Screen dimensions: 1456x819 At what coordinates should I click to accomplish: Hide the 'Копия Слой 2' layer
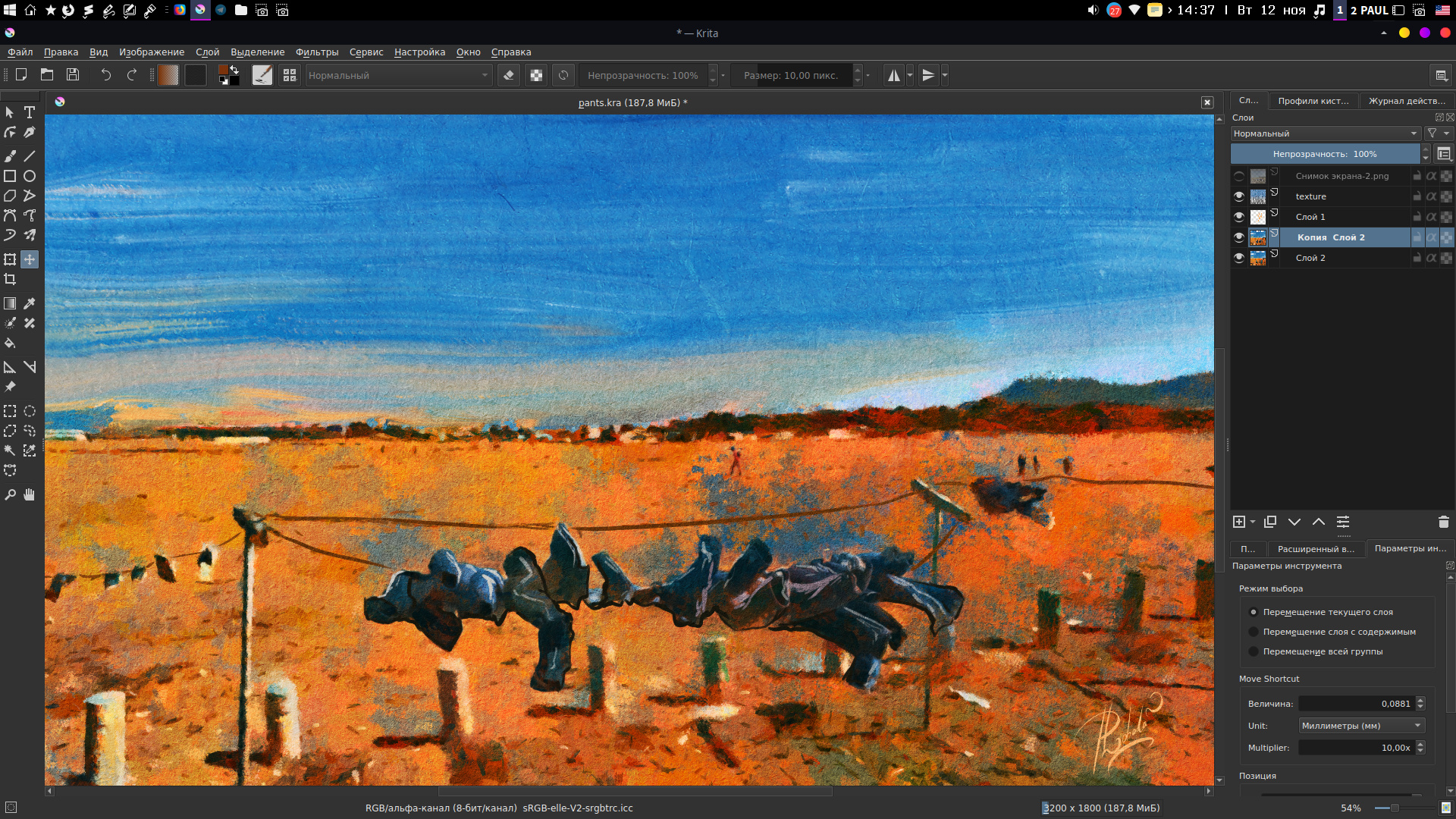coord(1239,237)
